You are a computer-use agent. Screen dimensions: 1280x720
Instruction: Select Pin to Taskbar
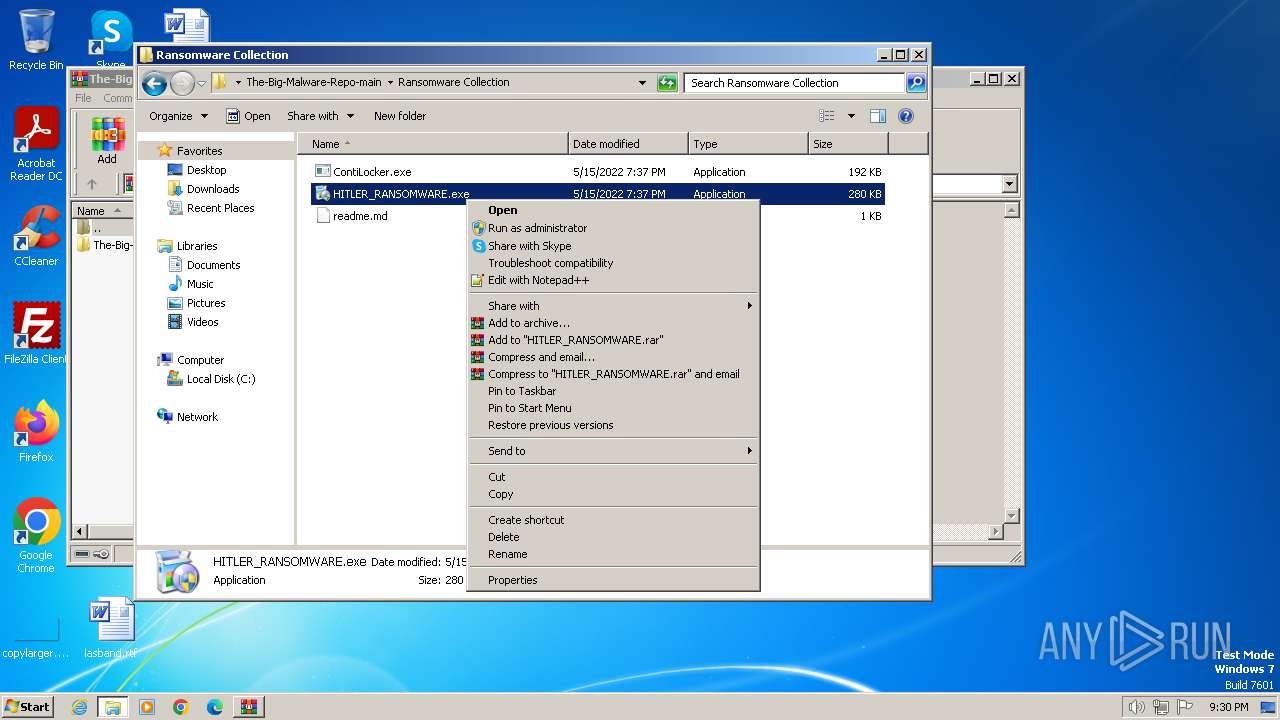click(613, 391)
